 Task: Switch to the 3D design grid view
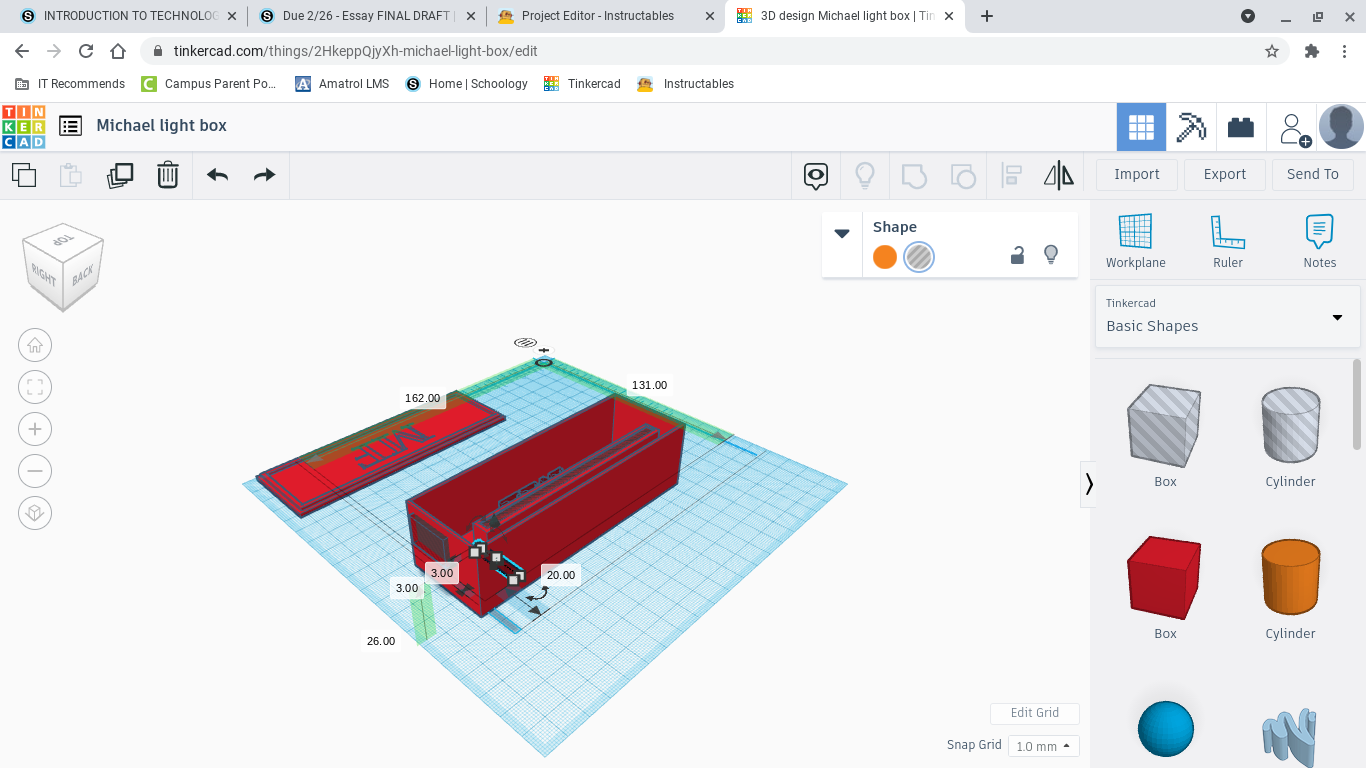1141,127
